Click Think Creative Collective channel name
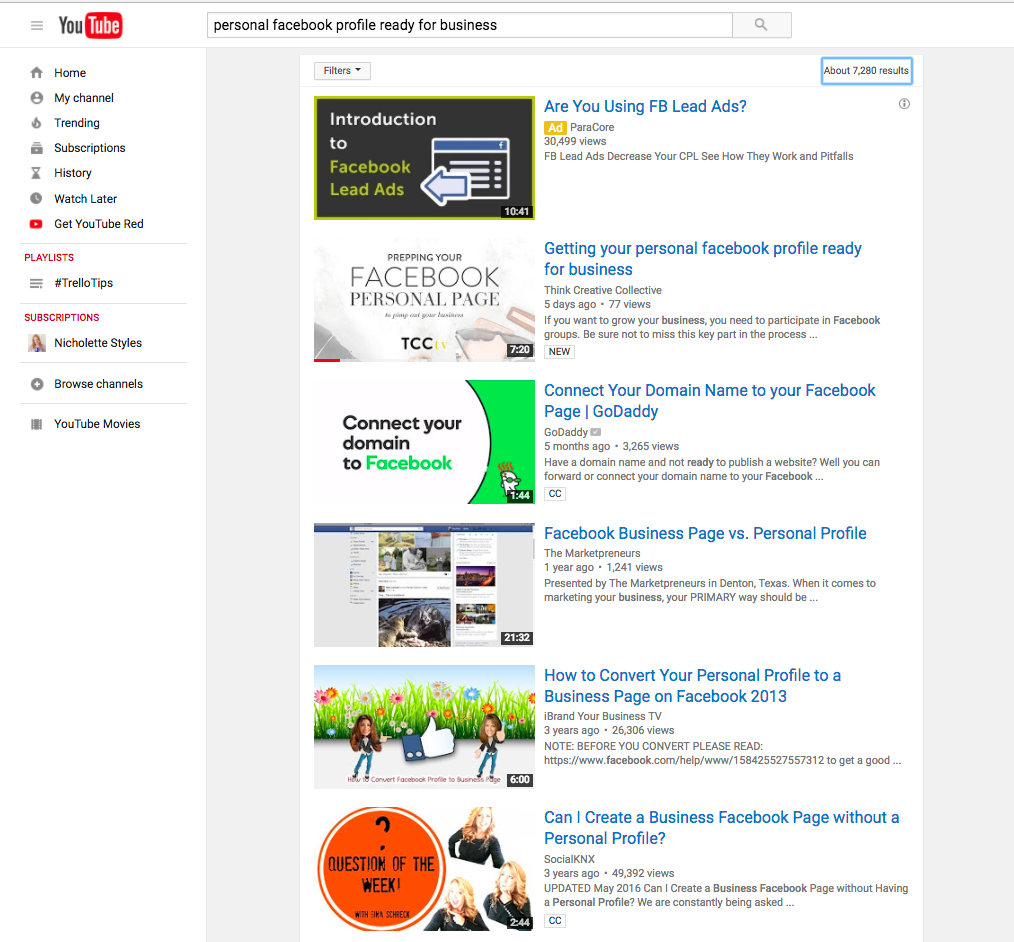This screenshot has height=942, width=1014. [603, 290]
